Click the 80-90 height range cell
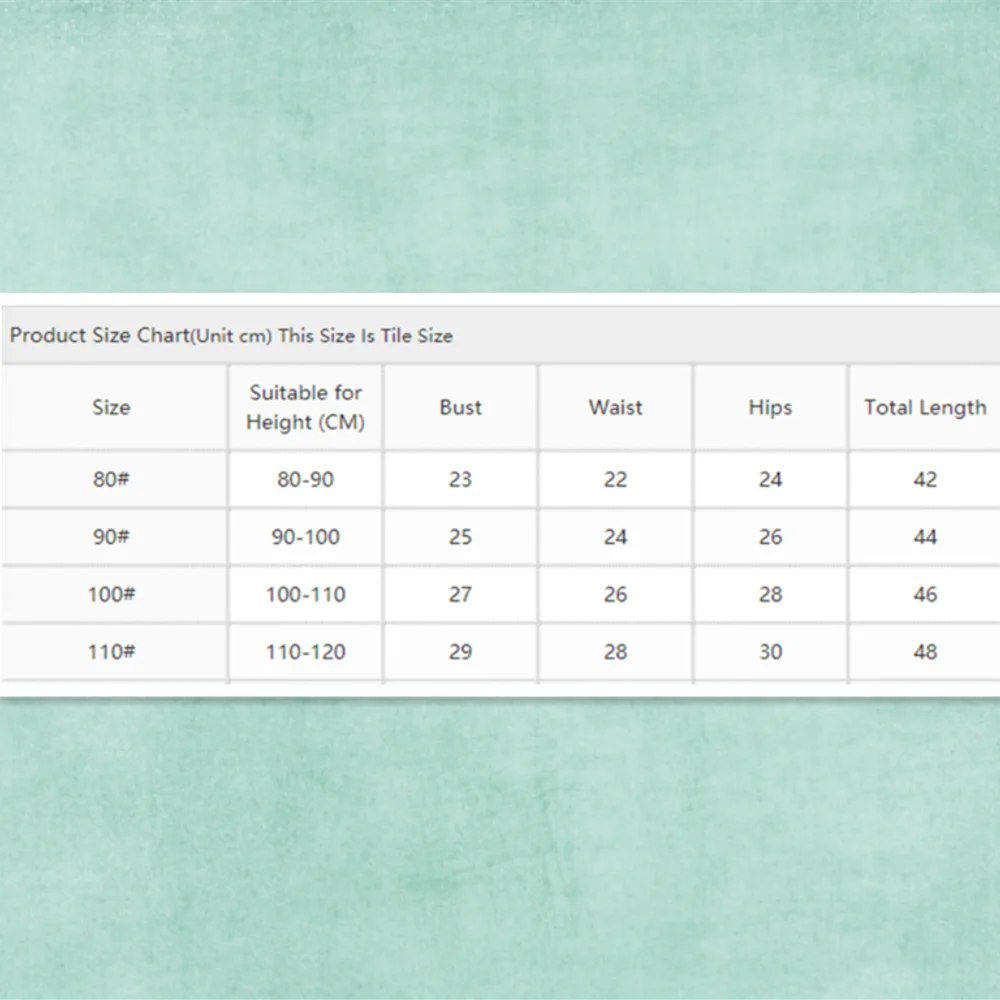The image size is (1000, 1000). [x=305, y=480]
